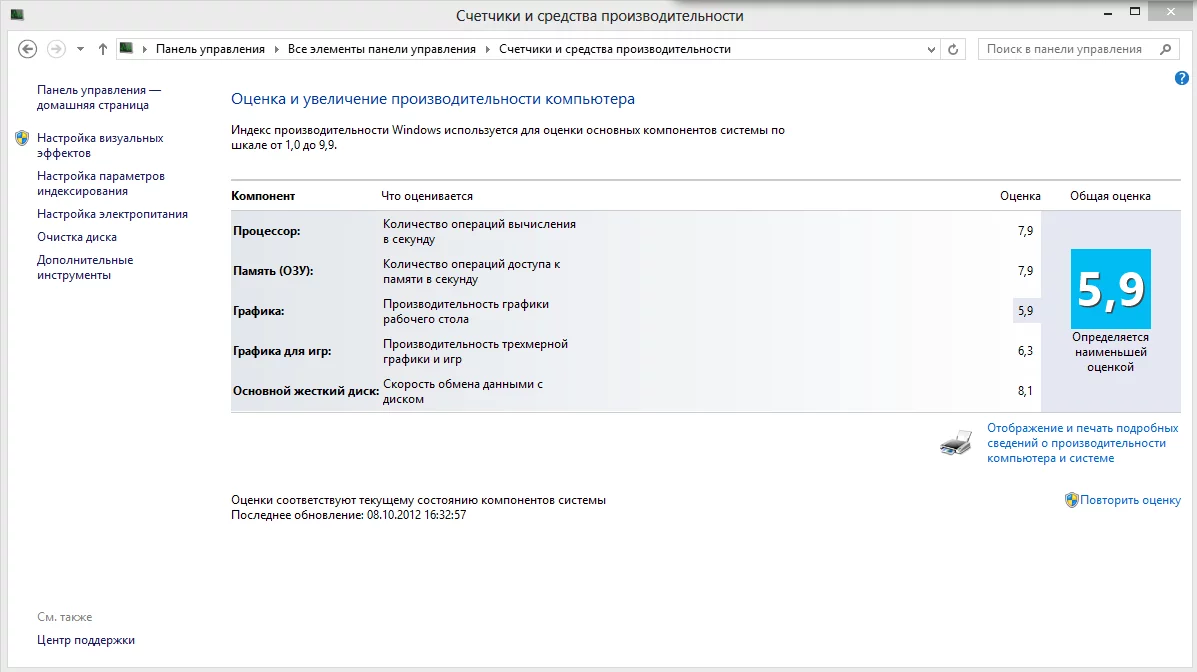1197x672 pixels.
Task: Click the address bar control panel icon
Action: click(x=127, y=48)
